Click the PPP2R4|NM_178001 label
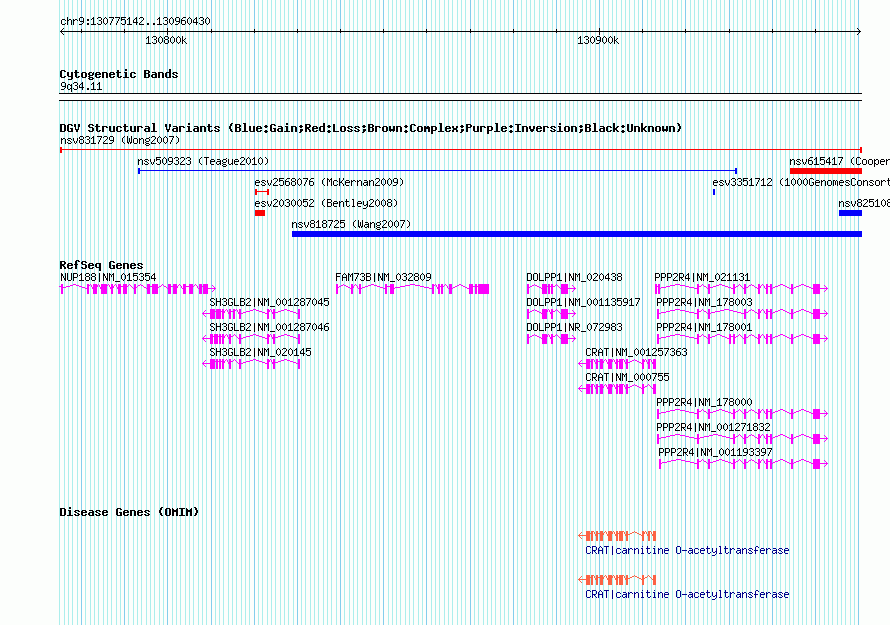Screen dimensions: 890x625 tap(704, 327)
